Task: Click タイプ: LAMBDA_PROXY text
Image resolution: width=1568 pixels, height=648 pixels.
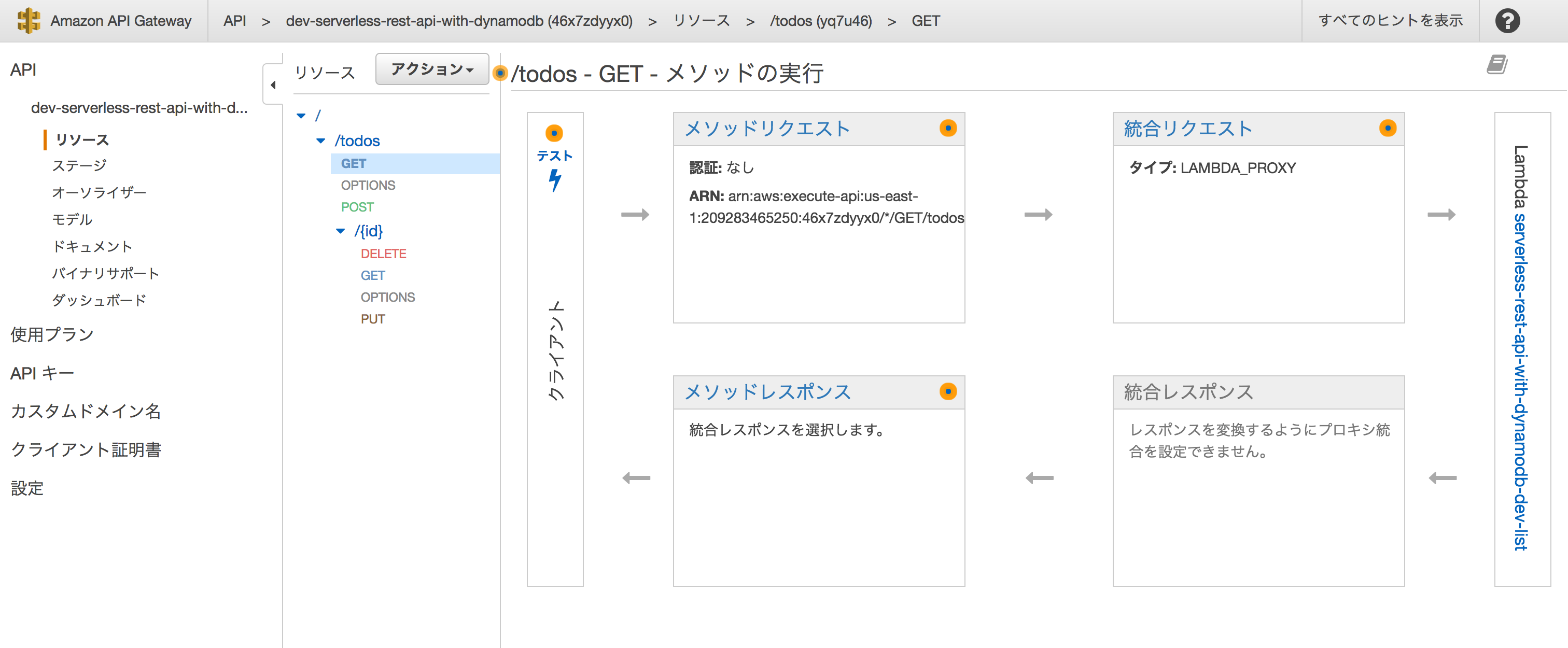Action: (x=1212, y=167)
